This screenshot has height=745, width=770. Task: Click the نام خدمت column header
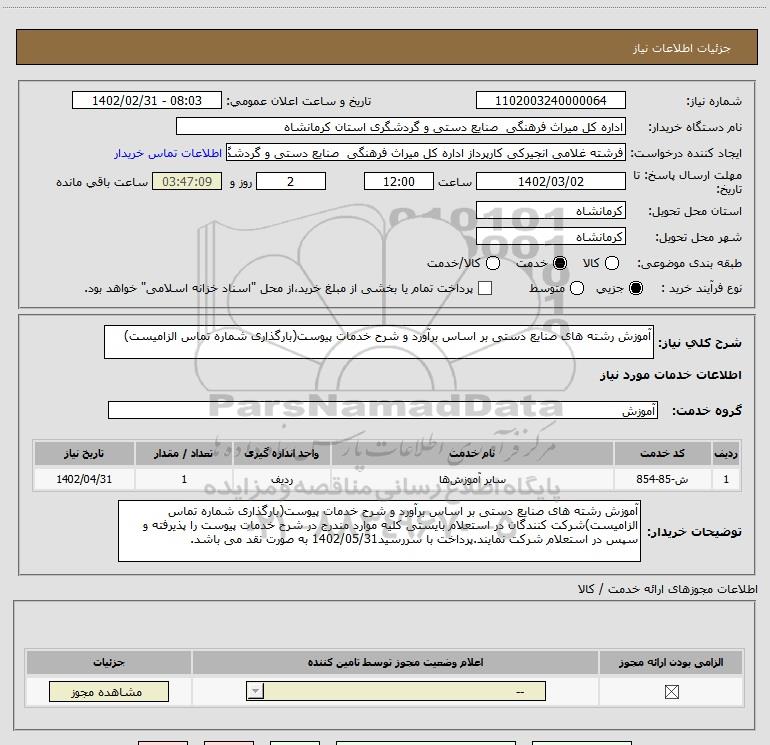(x=472, y=453)
